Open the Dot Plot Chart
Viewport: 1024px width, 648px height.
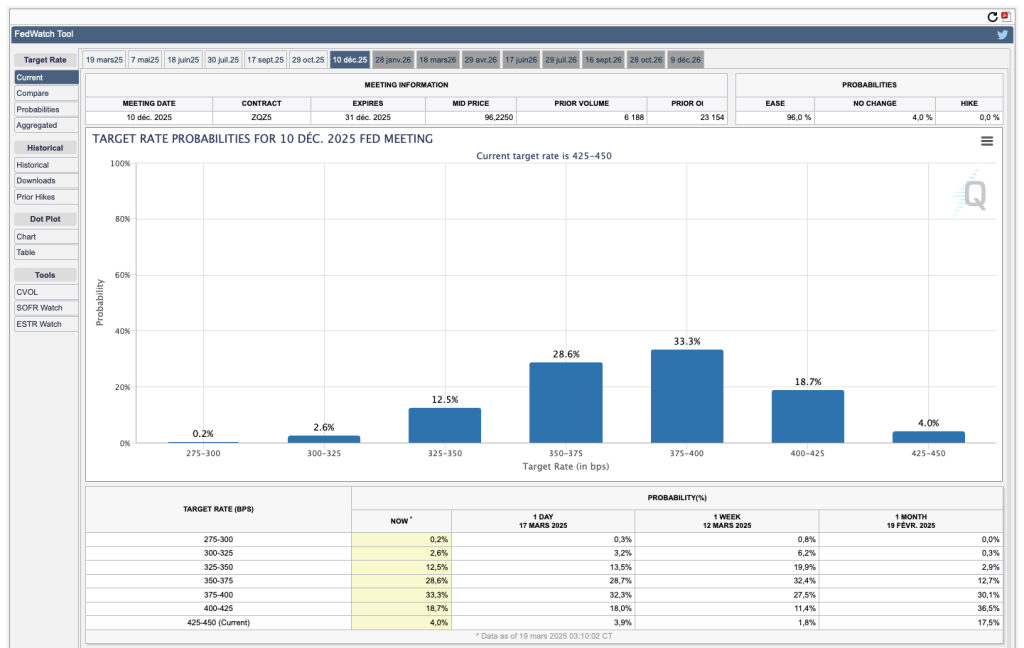(46, 237)
